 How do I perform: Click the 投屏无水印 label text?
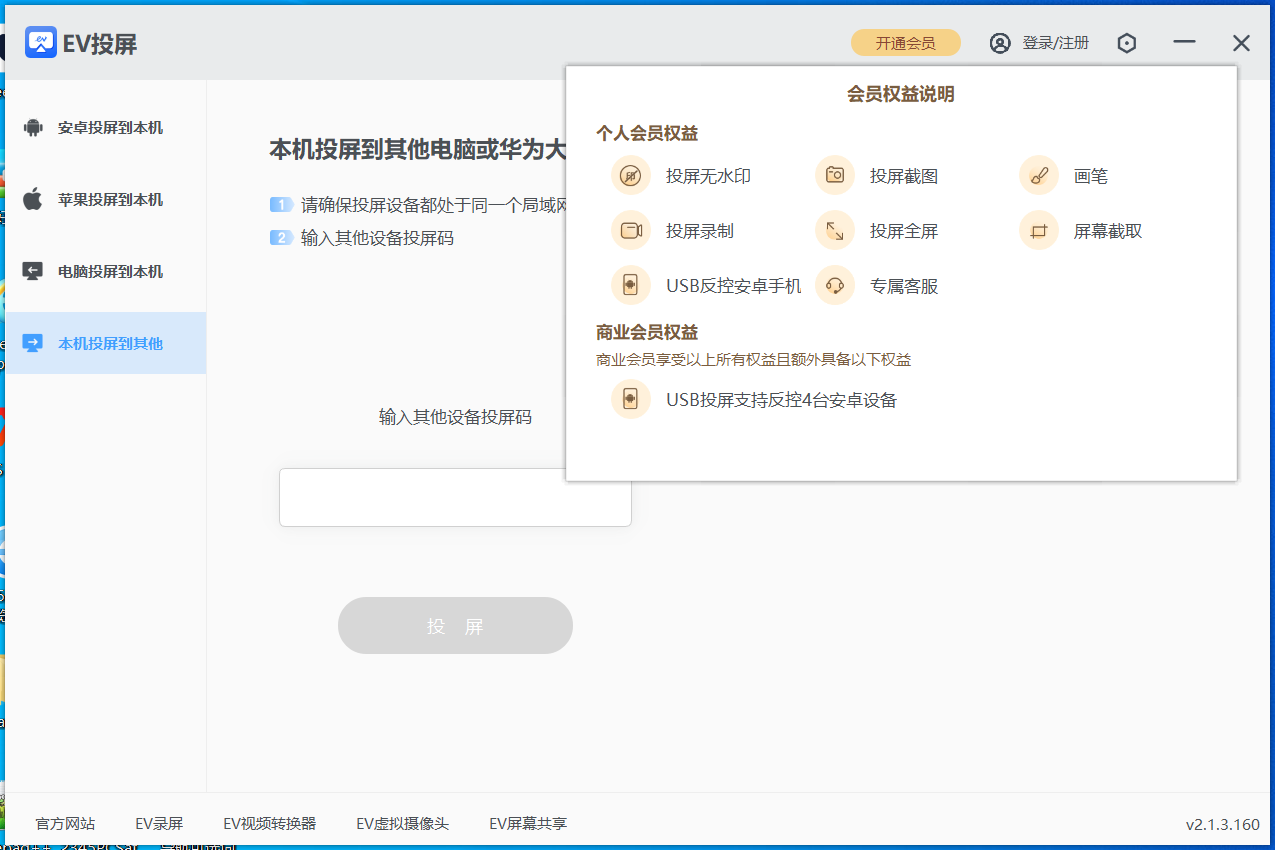click(708, 176)
